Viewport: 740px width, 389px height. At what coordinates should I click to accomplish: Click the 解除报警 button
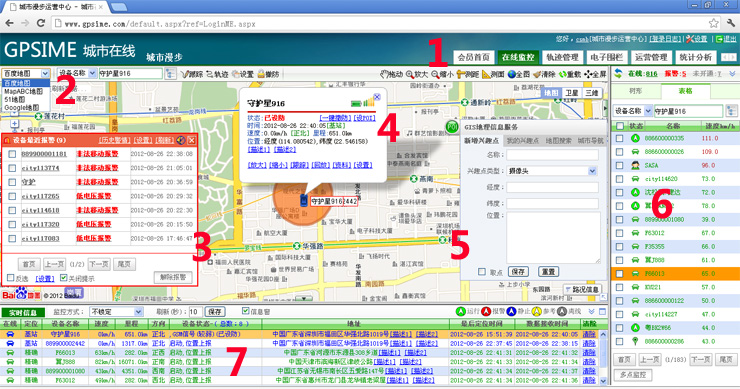[x=173, y=278]
